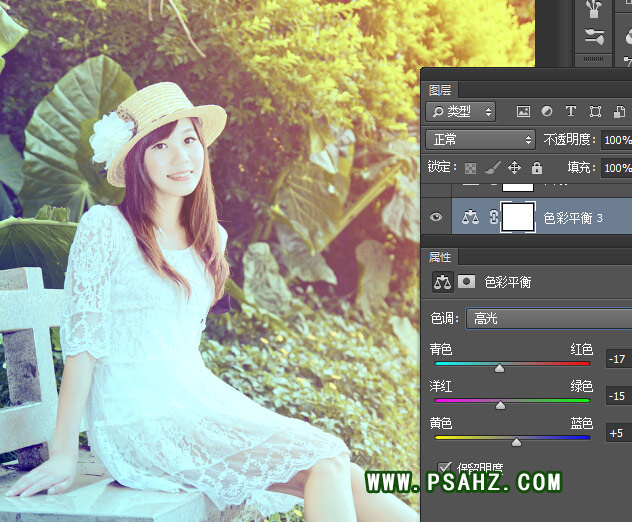The width and height of the screenshot is (632, 522).
Task: Click the cyan-red slider handle
Action: pos(499,368)
